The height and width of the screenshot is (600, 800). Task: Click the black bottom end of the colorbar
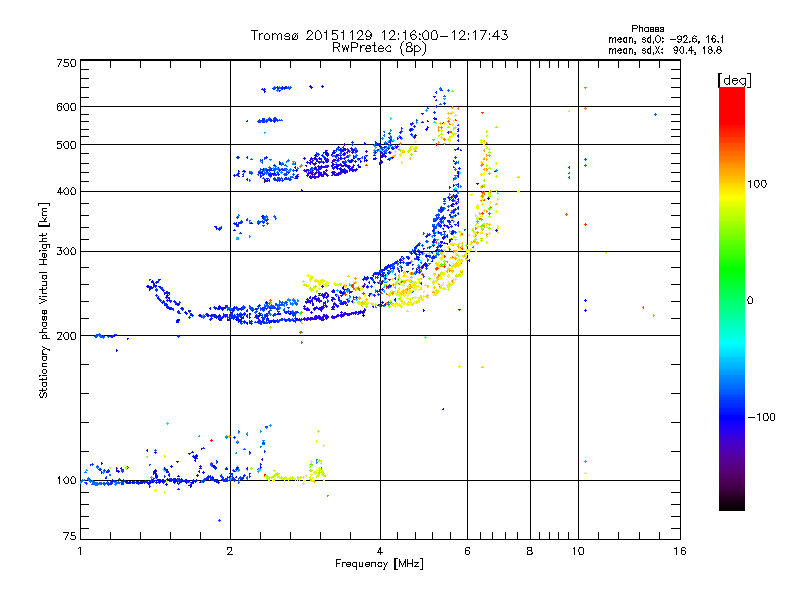pos(732,505)
